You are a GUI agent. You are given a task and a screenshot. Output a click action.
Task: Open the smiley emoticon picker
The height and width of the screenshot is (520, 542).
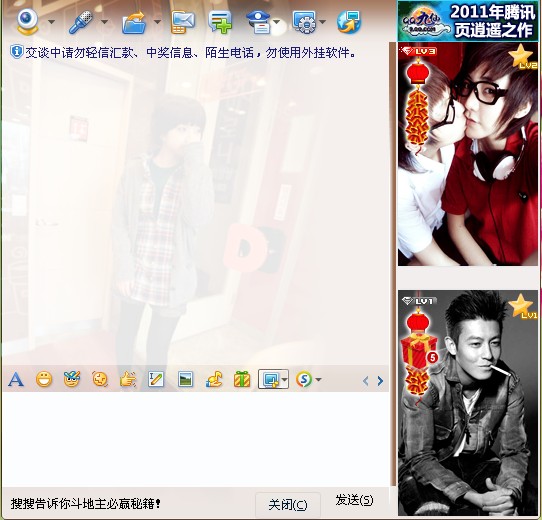[x=44, y=380]
